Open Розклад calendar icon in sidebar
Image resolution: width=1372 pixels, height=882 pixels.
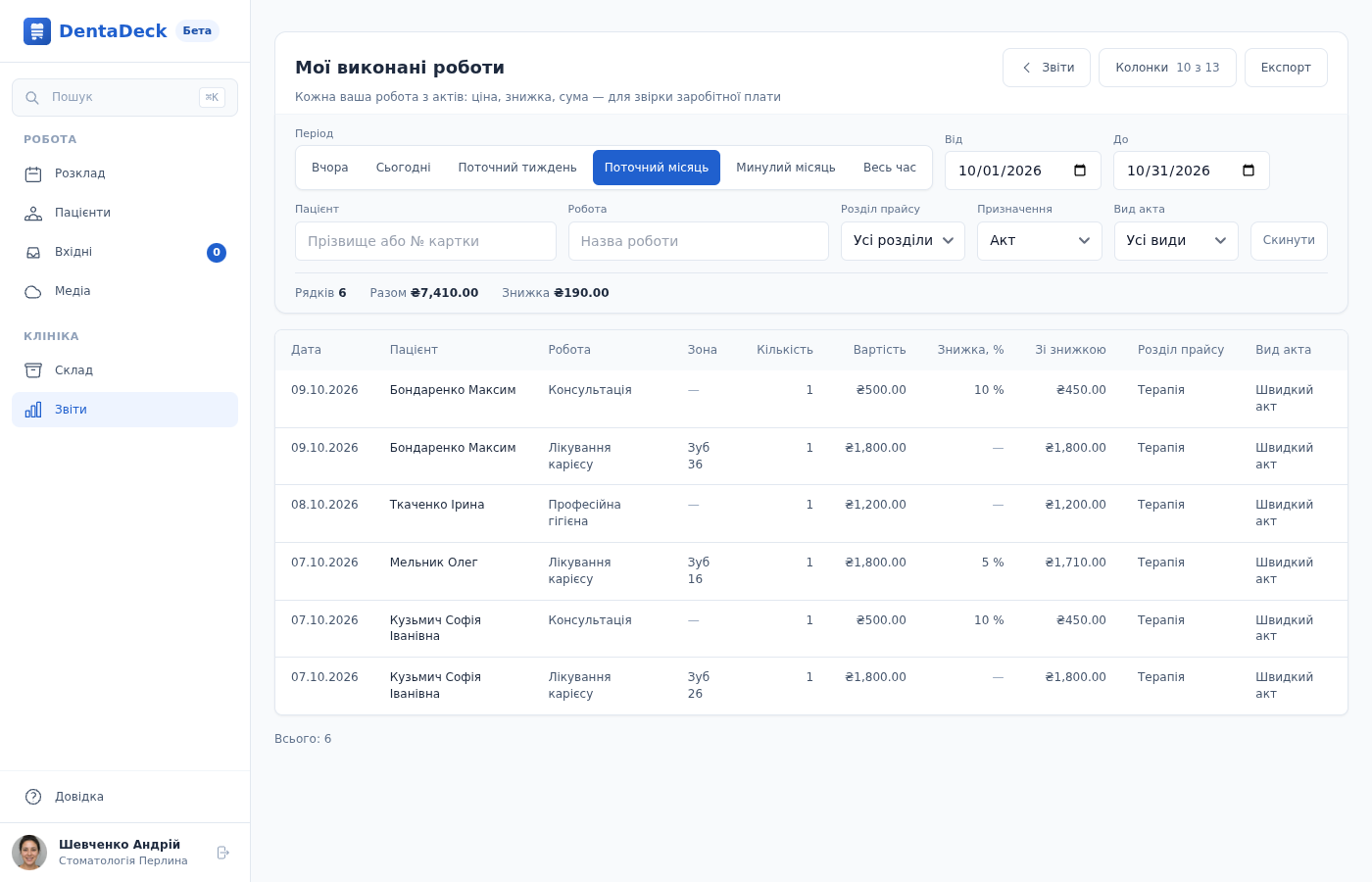33,174
